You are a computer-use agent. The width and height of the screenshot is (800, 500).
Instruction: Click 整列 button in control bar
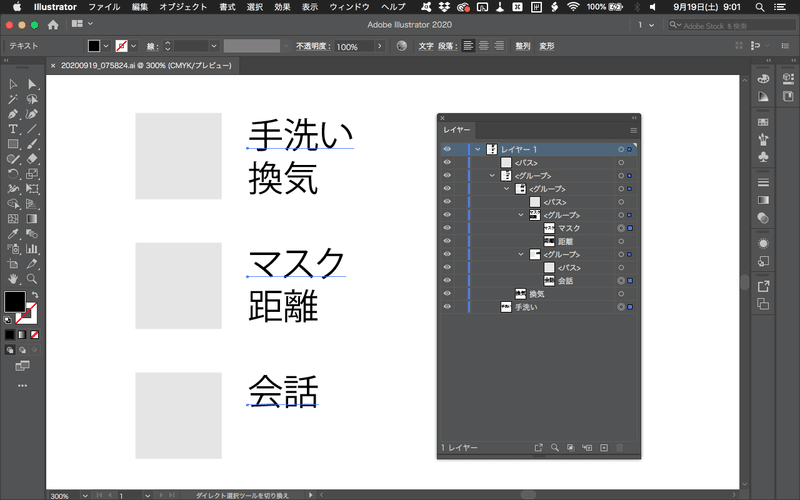(x=522, y=46)
